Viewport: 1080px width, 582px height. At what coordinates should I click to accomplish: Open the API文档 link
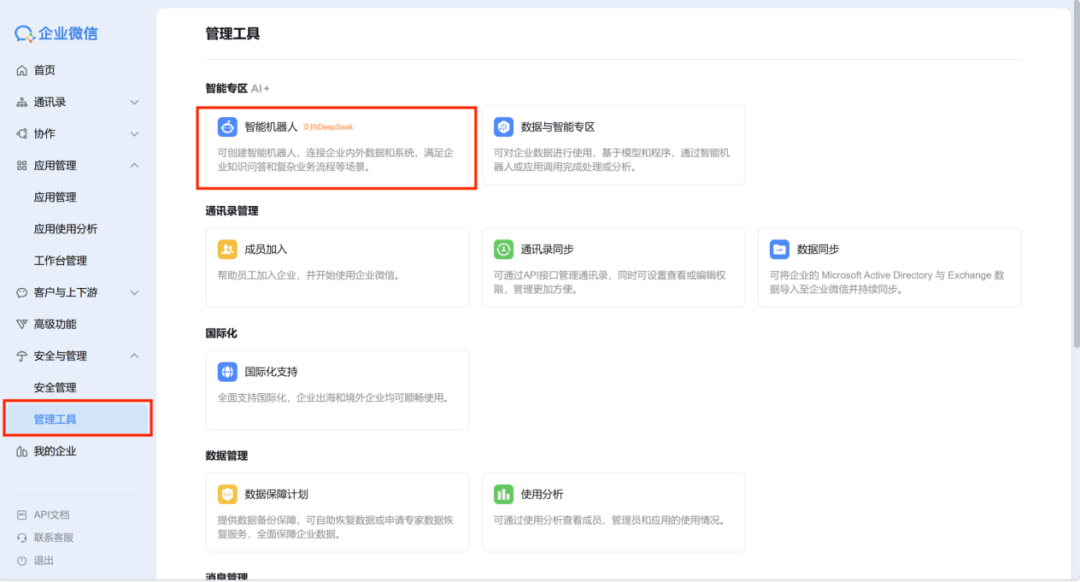coord(52,515)
